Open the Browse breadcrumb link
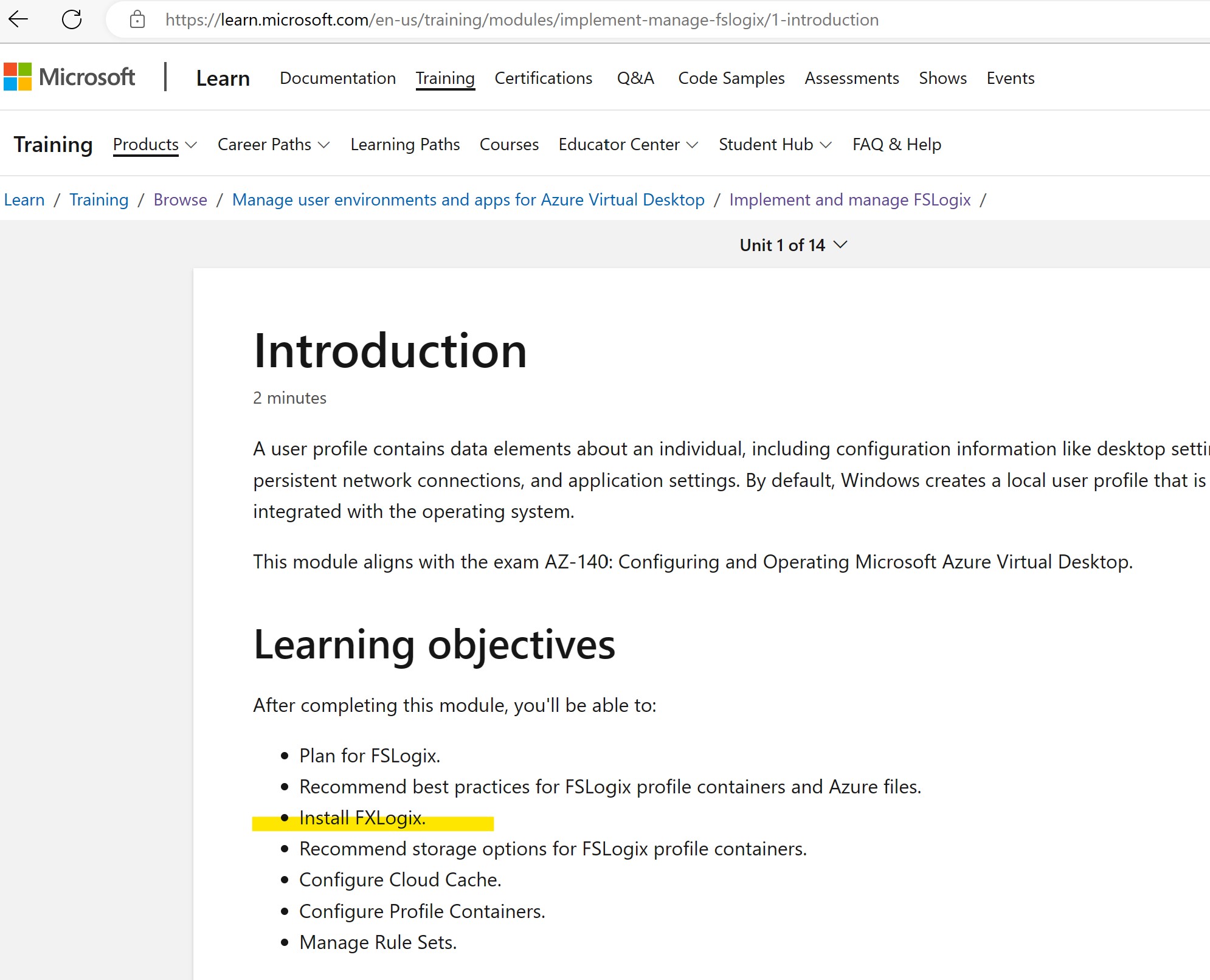This screenshot has height=980, width=1210. pyautogui.click(x=180, y=199)
